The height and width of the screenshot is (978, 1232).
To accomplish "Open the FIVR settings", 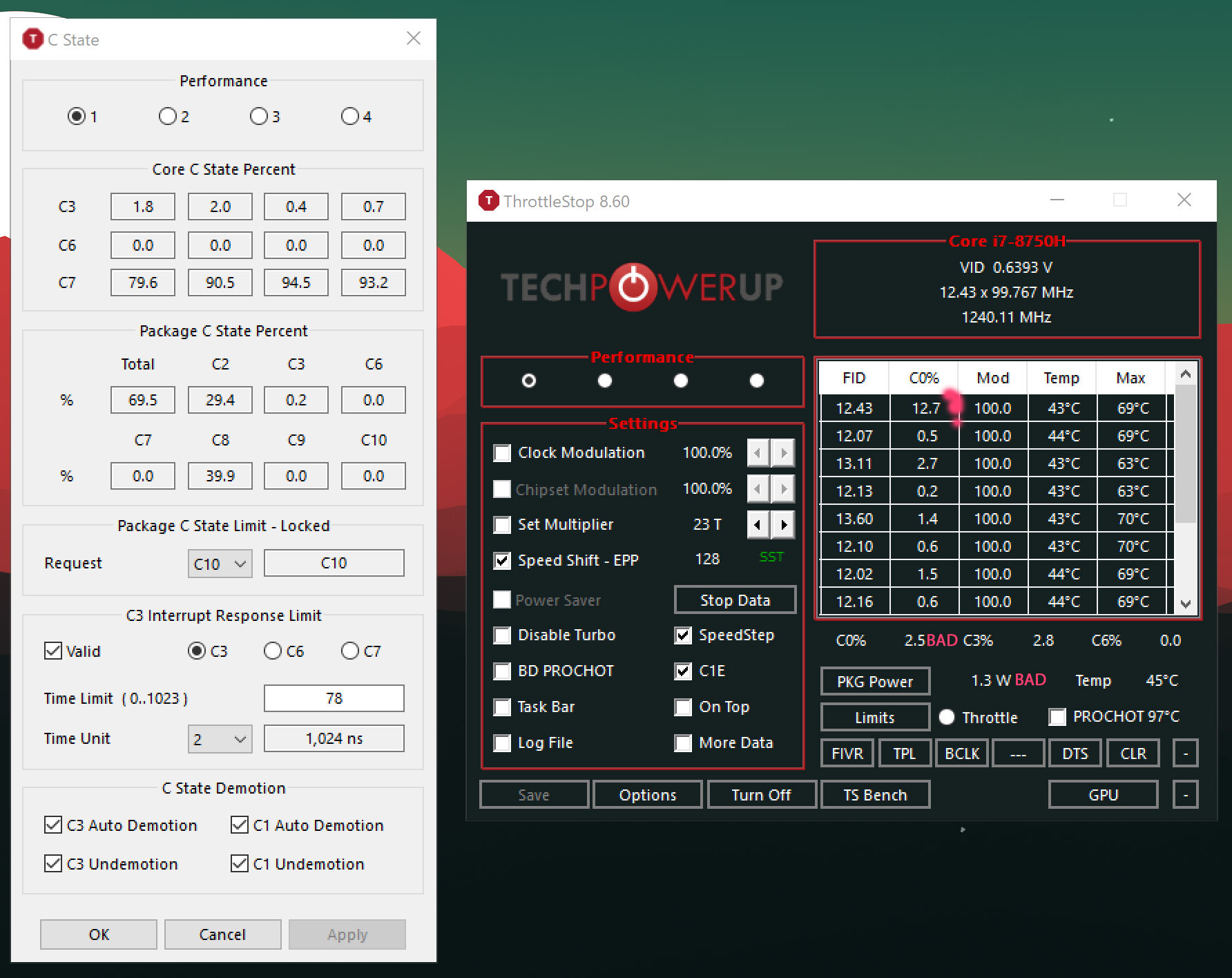I will tap(847, 753).
